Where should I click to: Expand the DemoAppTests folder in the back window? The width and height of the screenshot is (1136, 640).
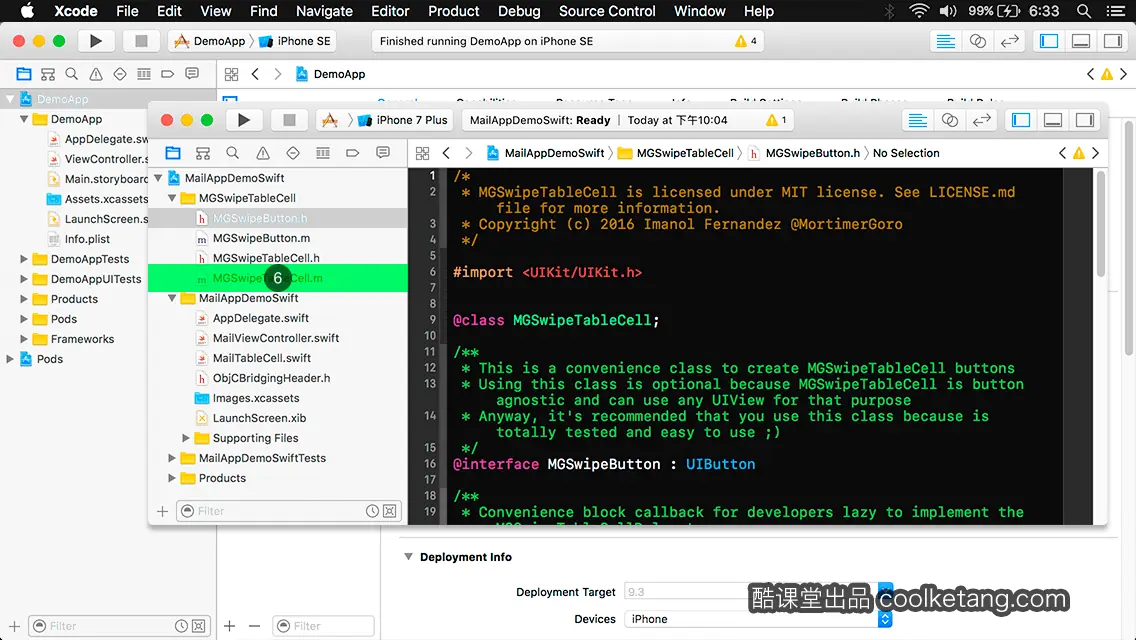(24, 259)
